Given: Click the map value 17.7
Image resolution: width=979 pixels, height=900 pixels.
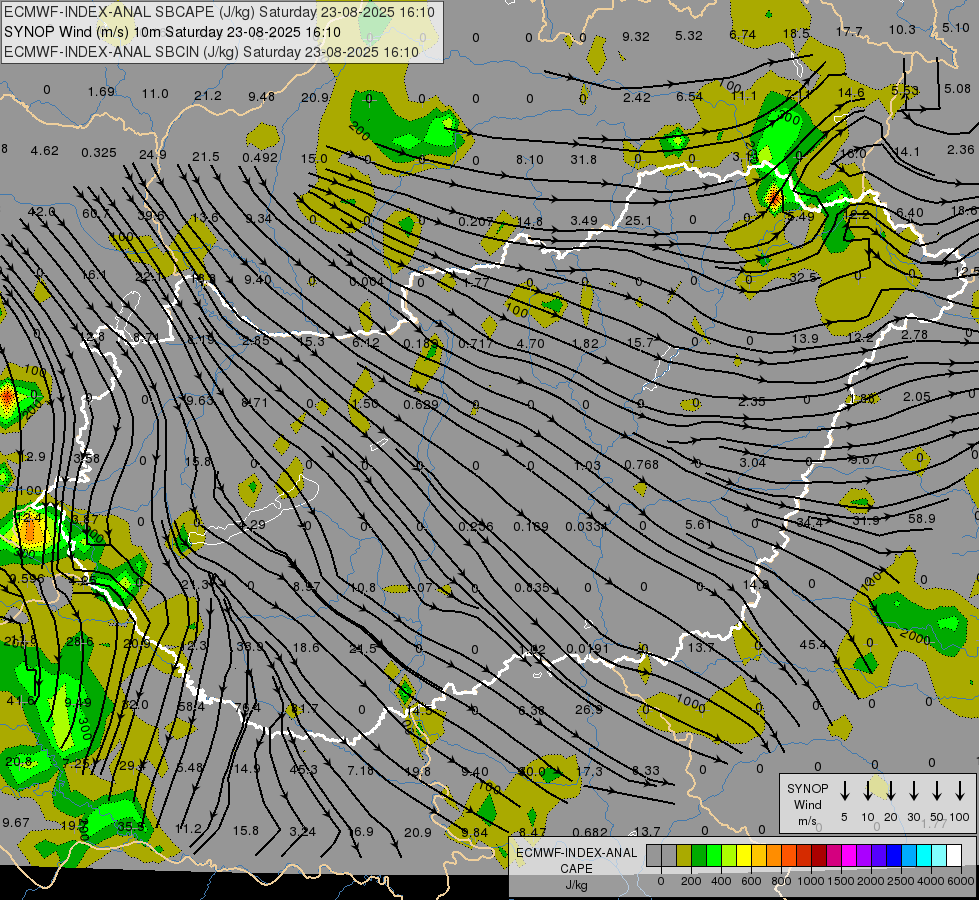Looking at the screenshot, I should point(849,32).
